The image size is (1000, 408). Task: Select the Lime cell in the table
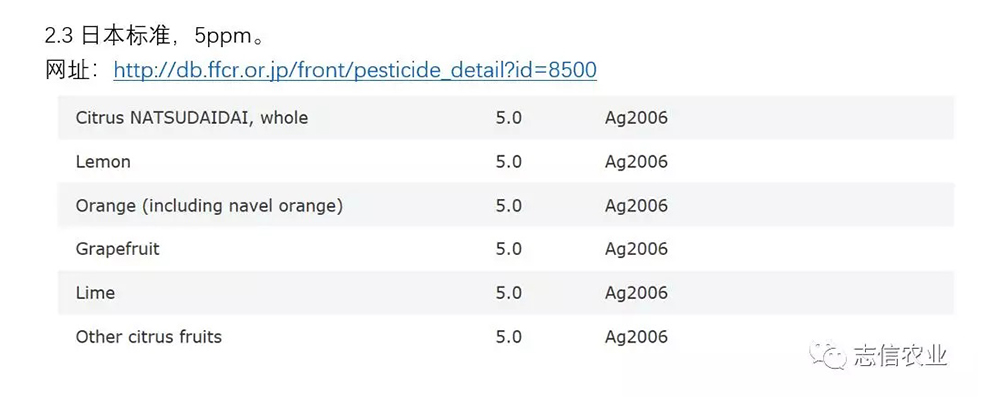[x=95, y=293]
